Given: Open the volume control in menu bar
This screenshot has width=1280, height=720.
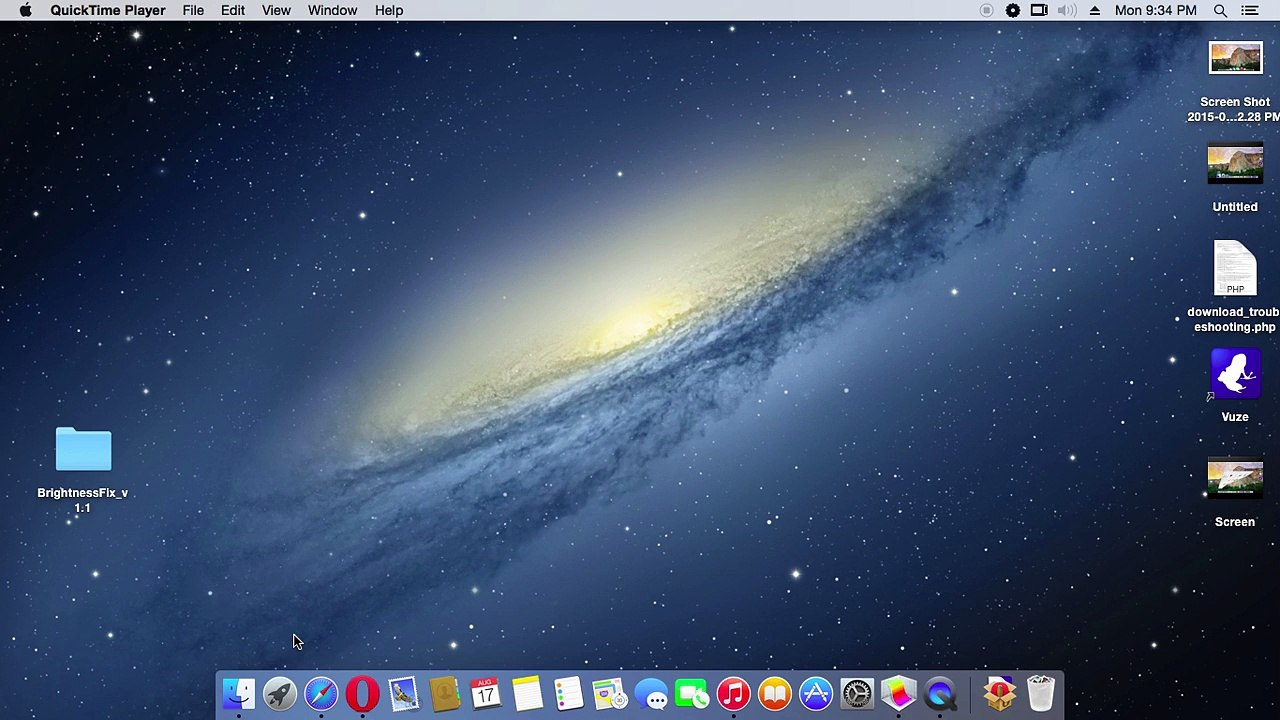Looking at the screenshot, I should pyautogui.click(x=1066, y=10).
